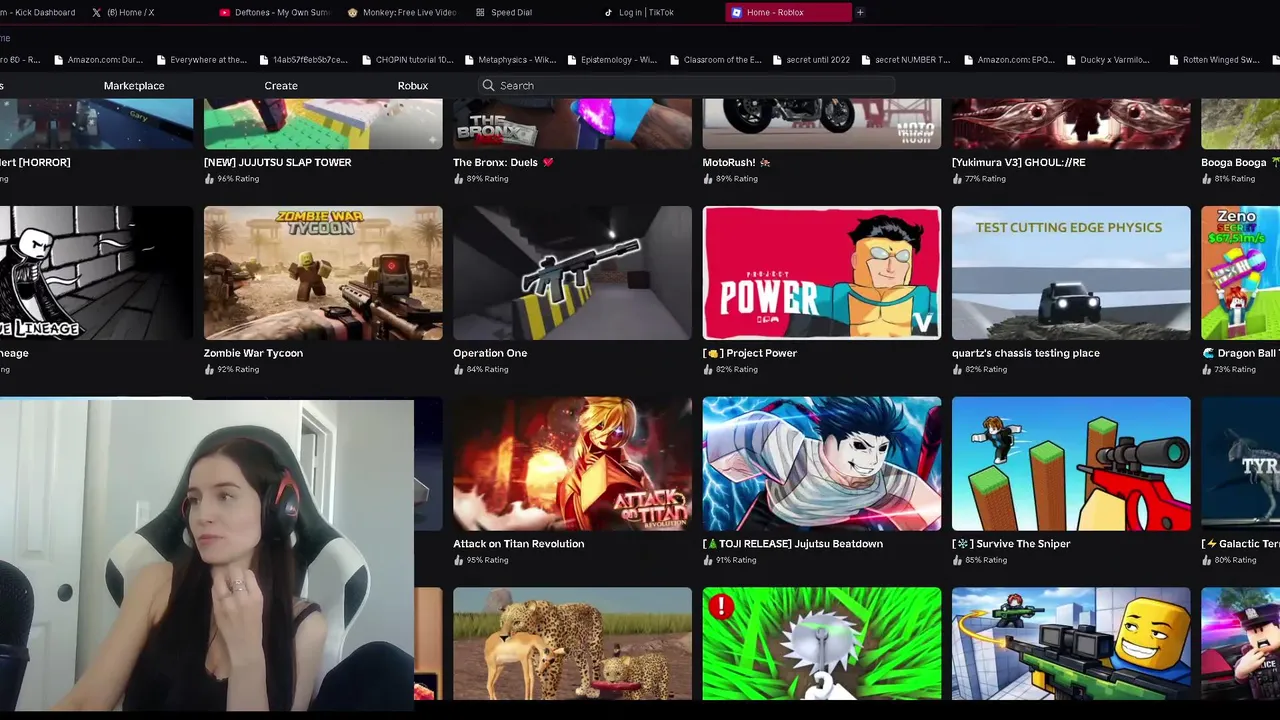Click the magnifier icon in Roblox search
This screenshot has width=1280, height=720.
click(x=489, y=85)
